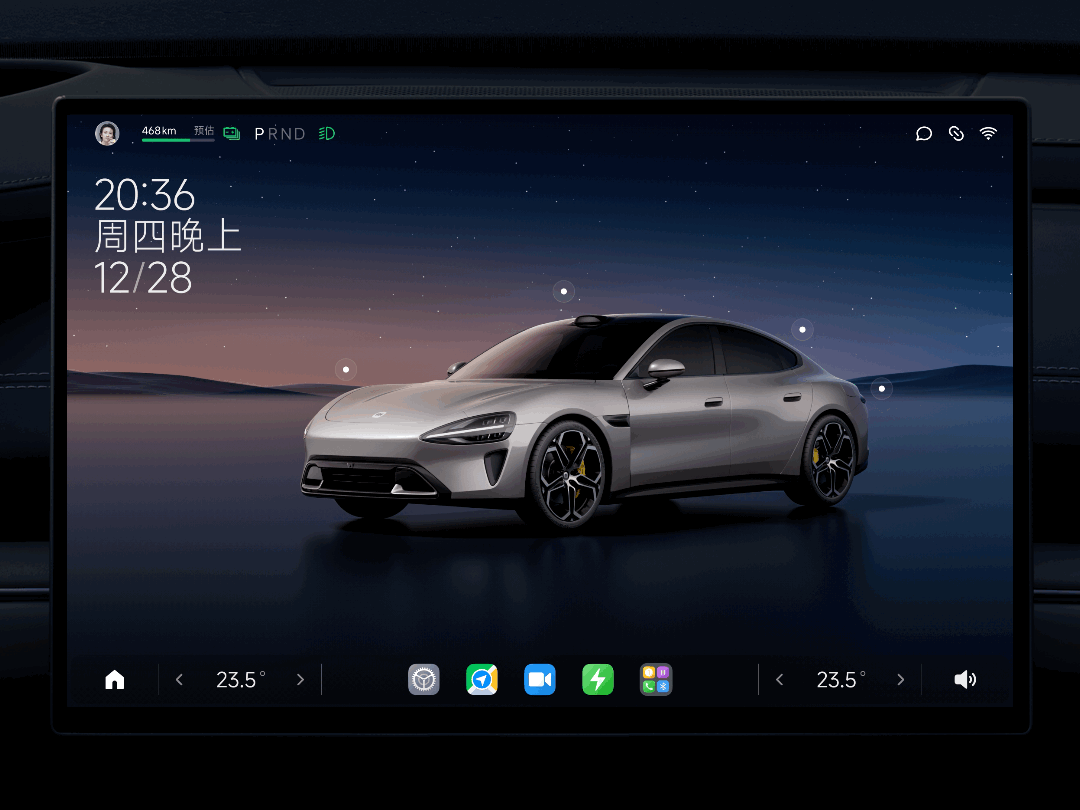This screenshot has width=1080, height=810.
Task: Open the blue video camera app
Action: [540, 680]
